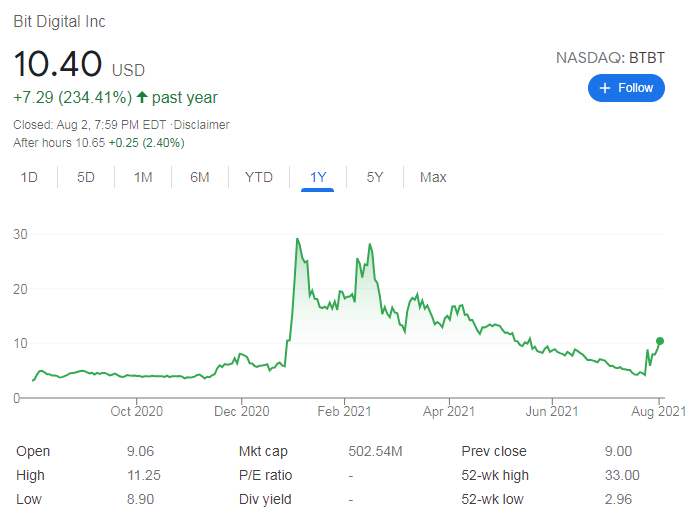Click the Open value 9.06
Viewport: 693px width, 529px height.
[x=140, y=451]
